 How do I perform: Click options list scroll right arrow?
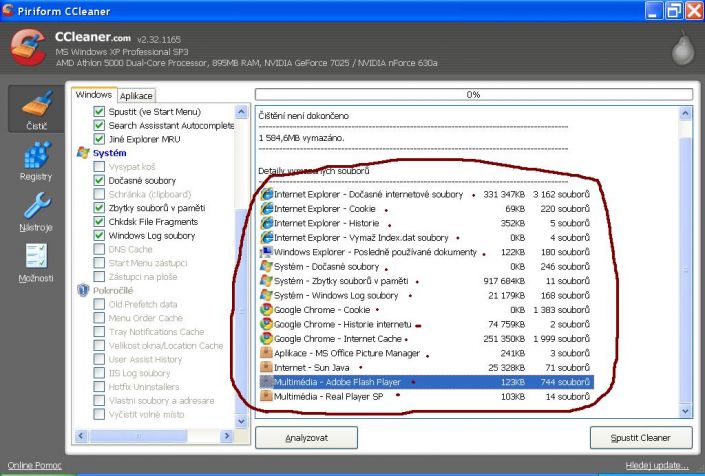pyautogui.click(x=227, y=436)
